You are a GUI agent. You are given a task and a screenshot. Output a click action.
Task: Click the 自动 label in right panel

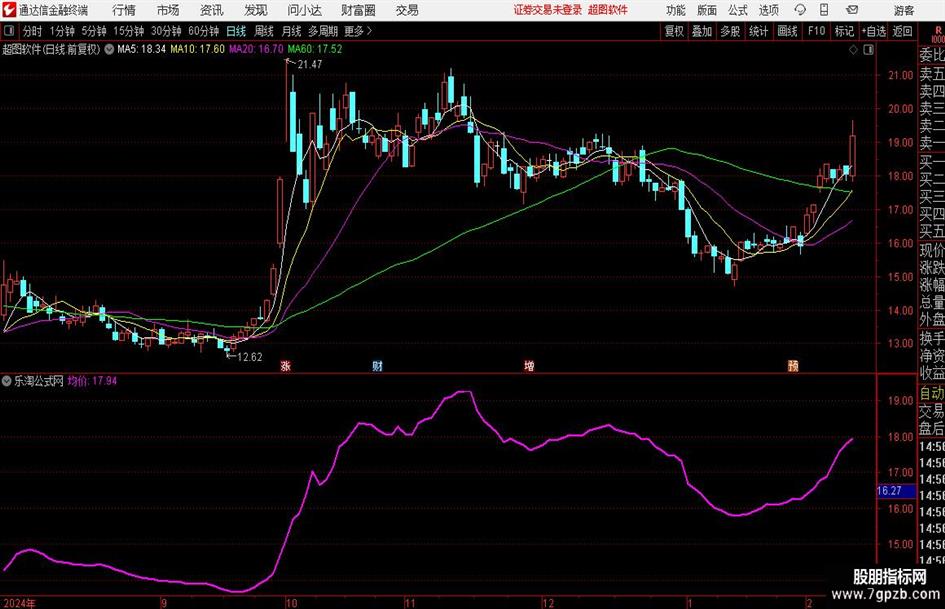tap(932, 393)
